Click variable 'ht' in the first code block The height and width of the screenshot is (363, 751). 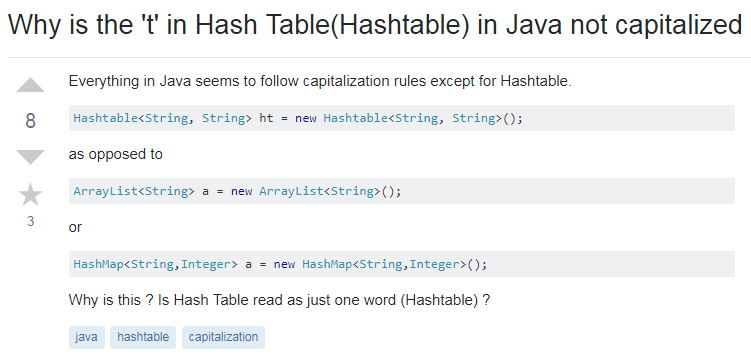[266, 118]
